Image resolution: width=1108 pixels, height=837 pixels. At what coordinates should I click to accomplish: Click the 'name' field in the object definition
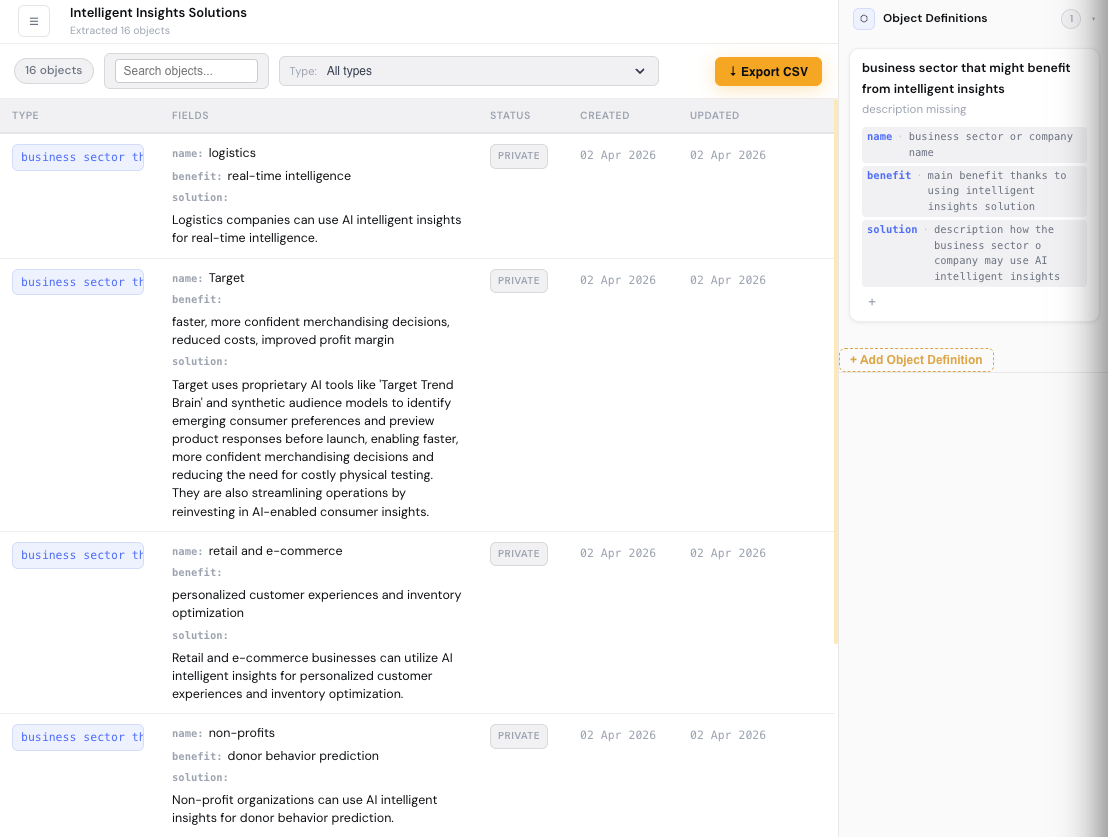(974, 144)
